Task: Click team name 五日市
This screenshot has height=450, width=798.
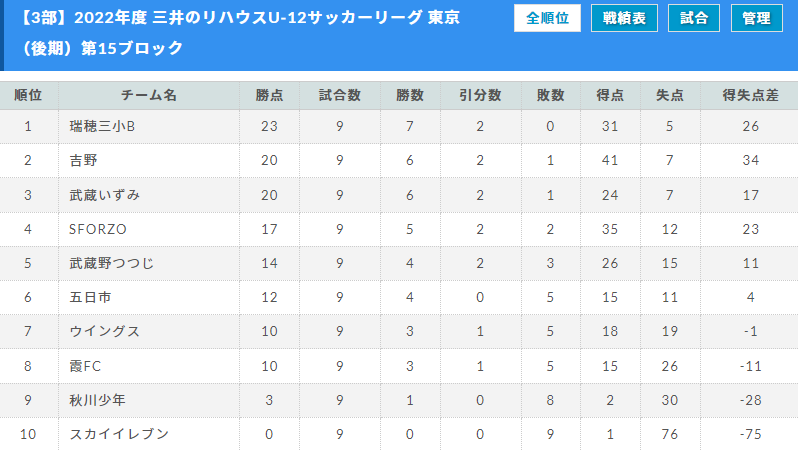Action: [x=90, y=297]
